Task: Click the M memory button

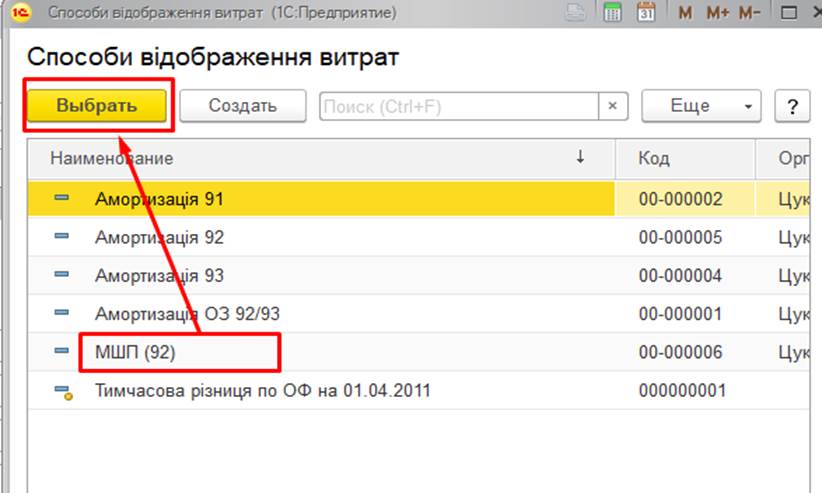Action: (685, 13)
